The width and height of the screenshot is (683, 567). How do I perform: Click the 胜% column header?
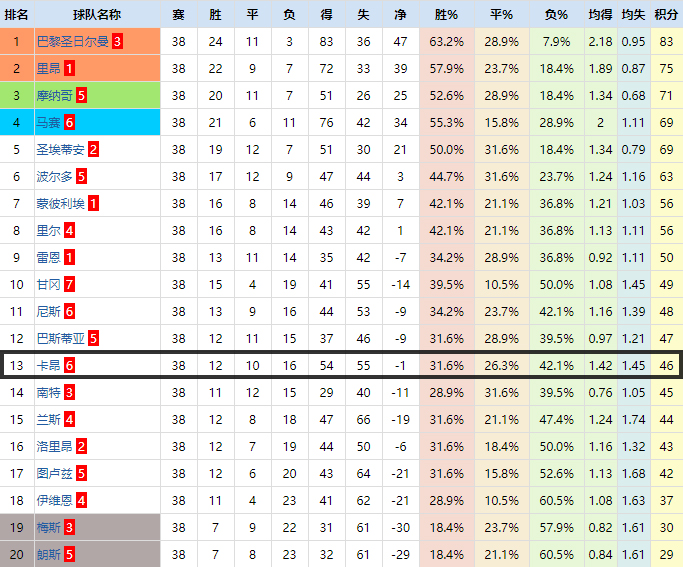coord(446,15)
